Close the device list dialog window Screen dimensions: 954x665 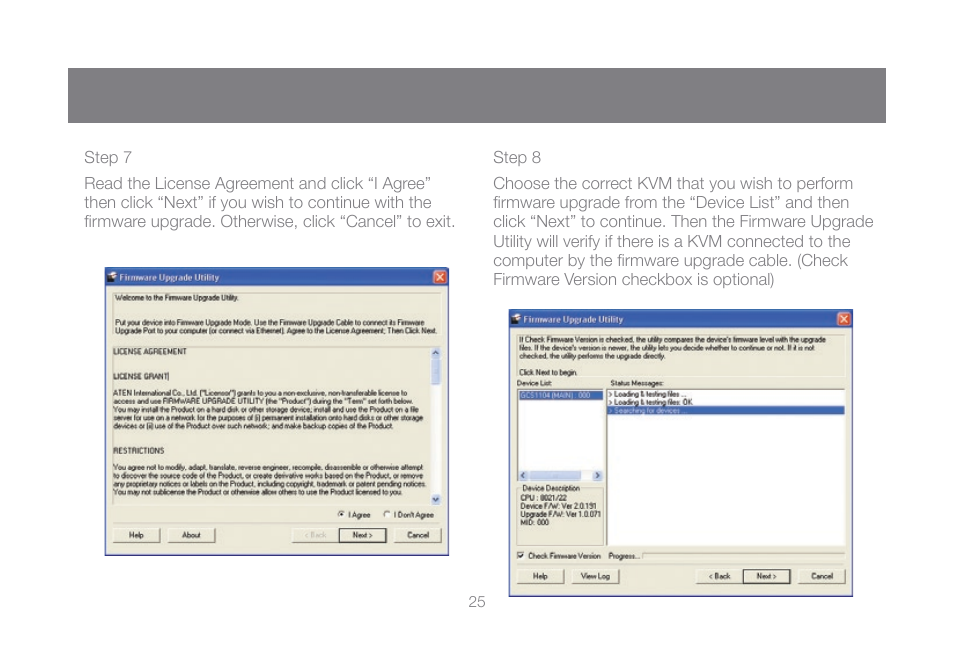click(x=843, y=319)
